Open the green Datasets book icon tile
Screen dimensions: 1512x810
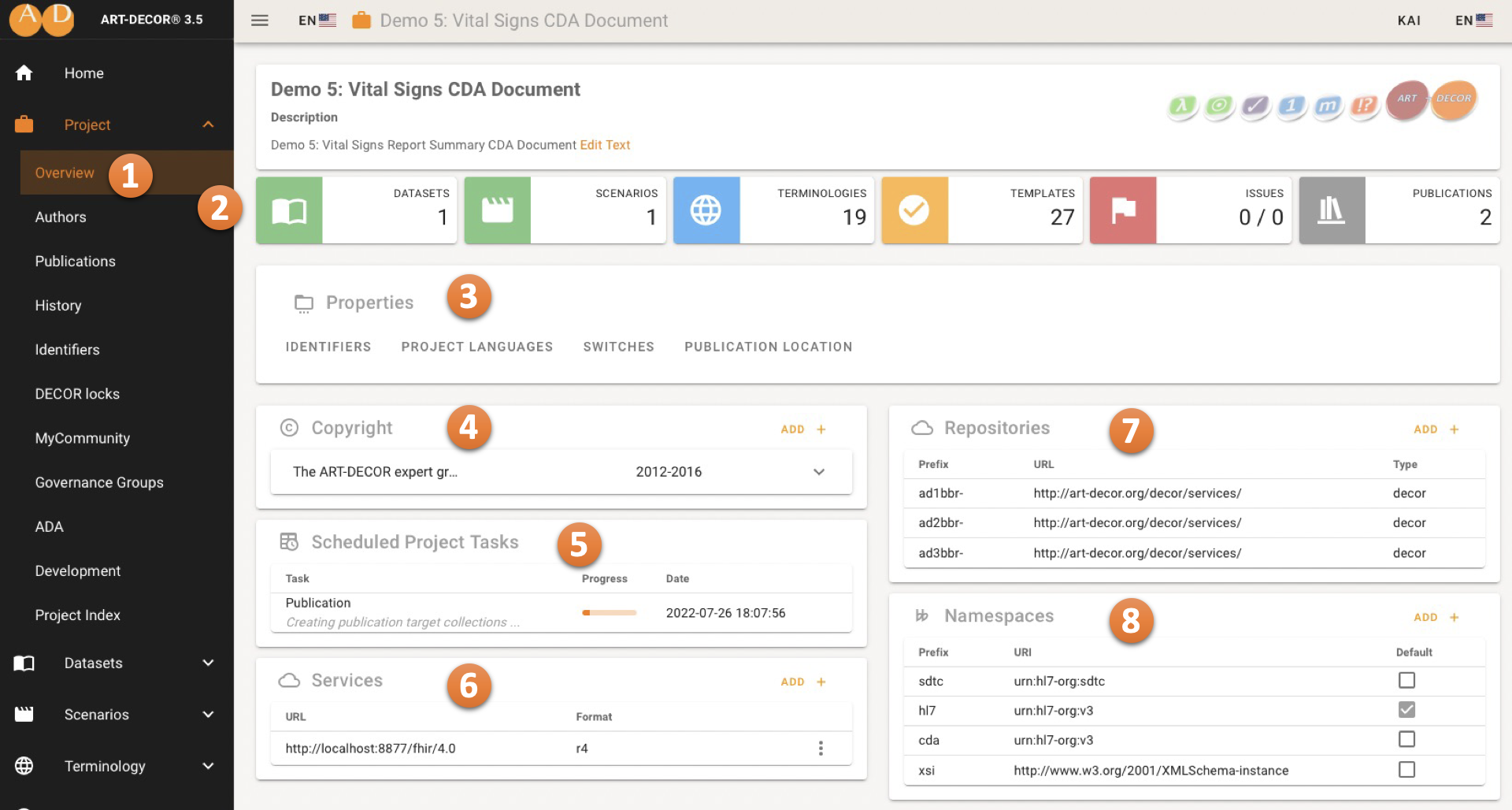click(x=289, y=210)
